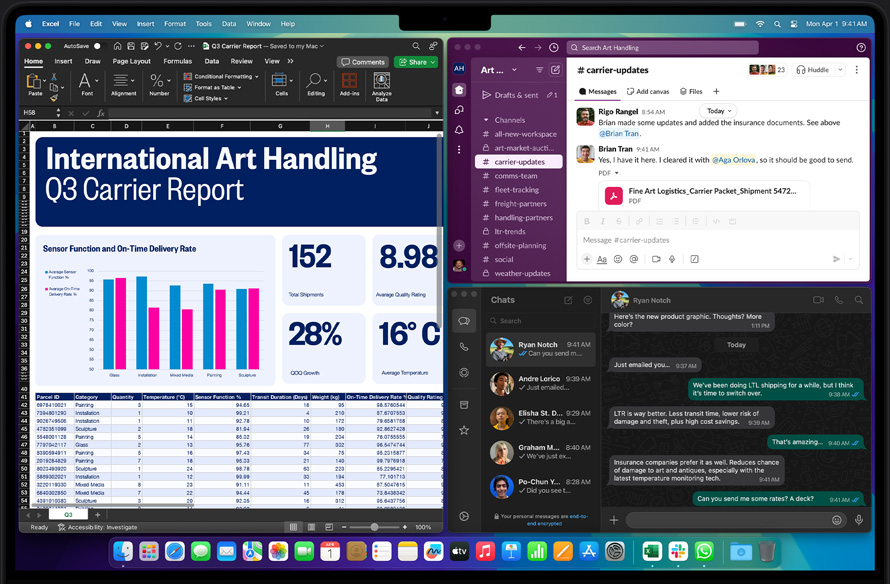
Task: Open the Files tab in carrier-updates
Action: coord(691,91)
